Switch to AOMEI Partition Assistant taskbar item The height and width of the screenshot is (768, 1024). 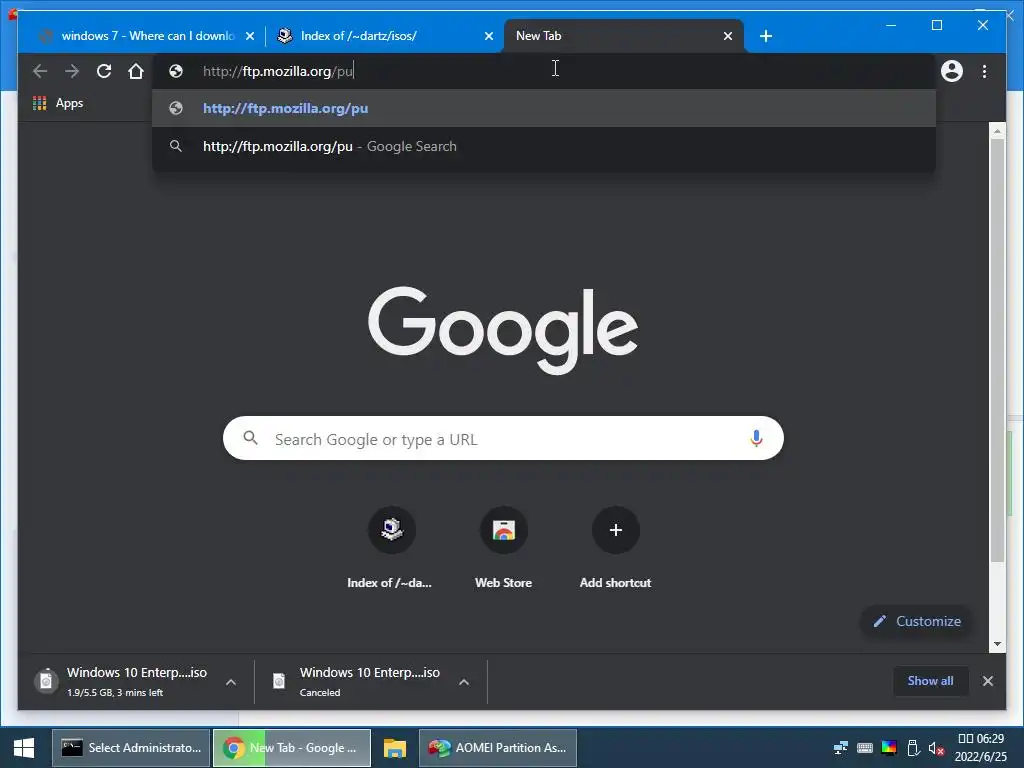pos(498,748)
